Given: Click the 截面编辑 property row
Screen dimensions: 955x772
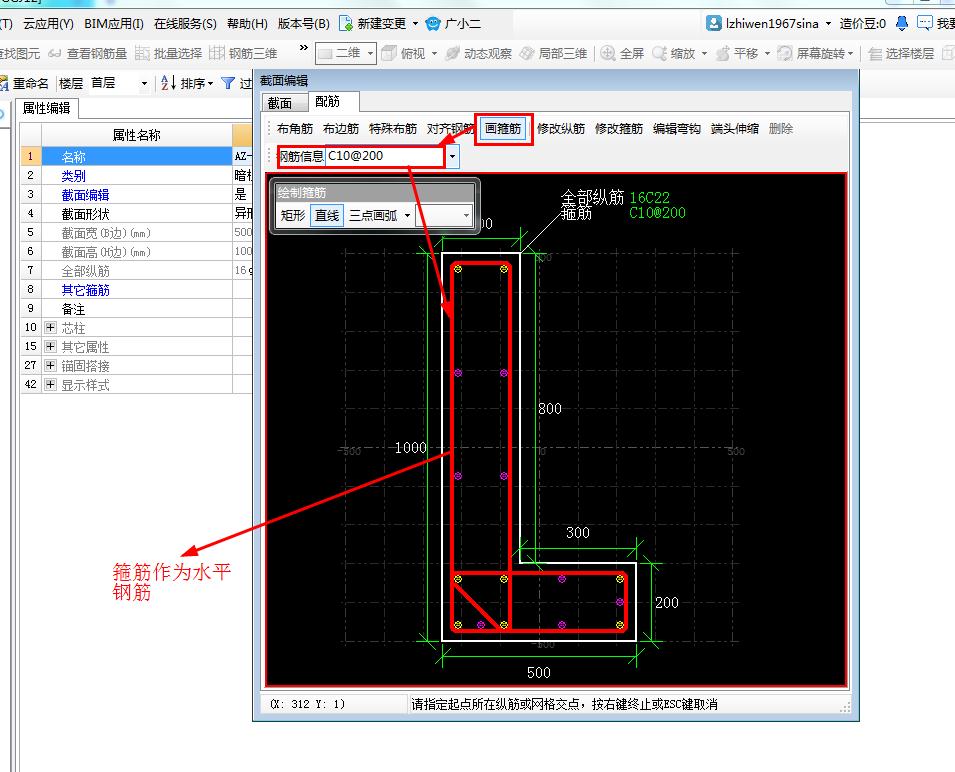Looking at the screenshot, I should click(x=136, y=195).
